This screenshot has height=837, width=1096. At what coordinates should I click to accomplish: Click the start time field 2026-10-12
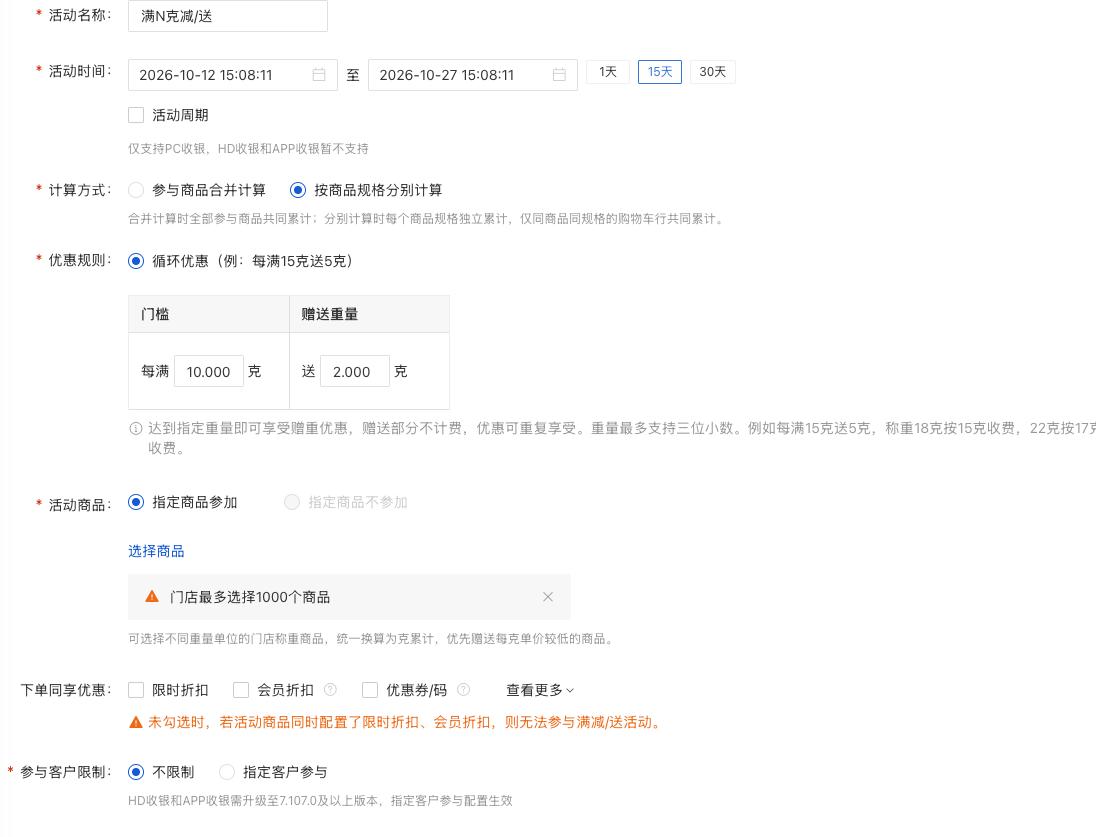coord(233,75)
